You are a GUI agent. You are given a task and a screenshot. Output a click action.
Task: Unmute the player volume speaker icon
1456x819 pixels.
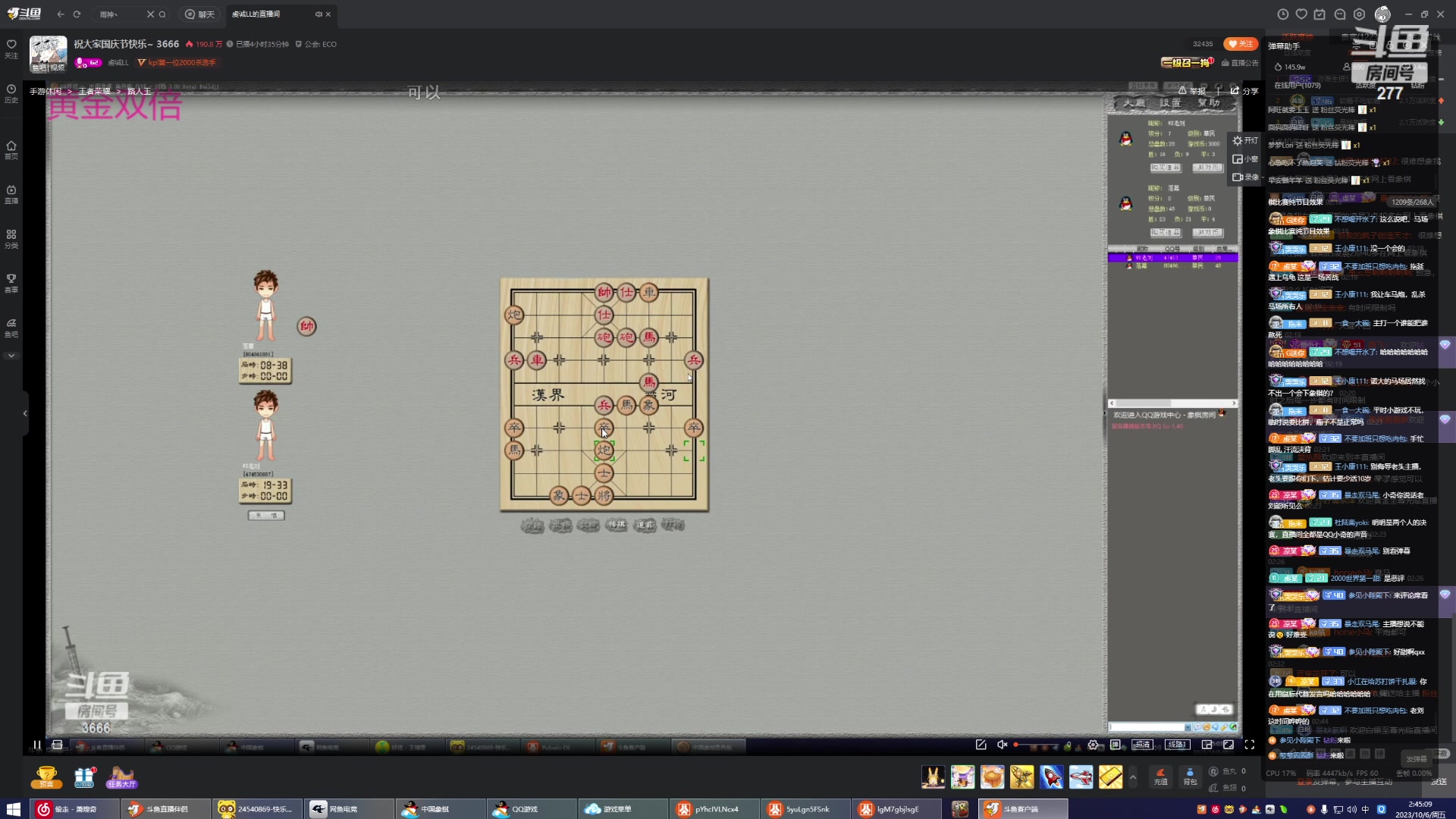coord(1002,745)
